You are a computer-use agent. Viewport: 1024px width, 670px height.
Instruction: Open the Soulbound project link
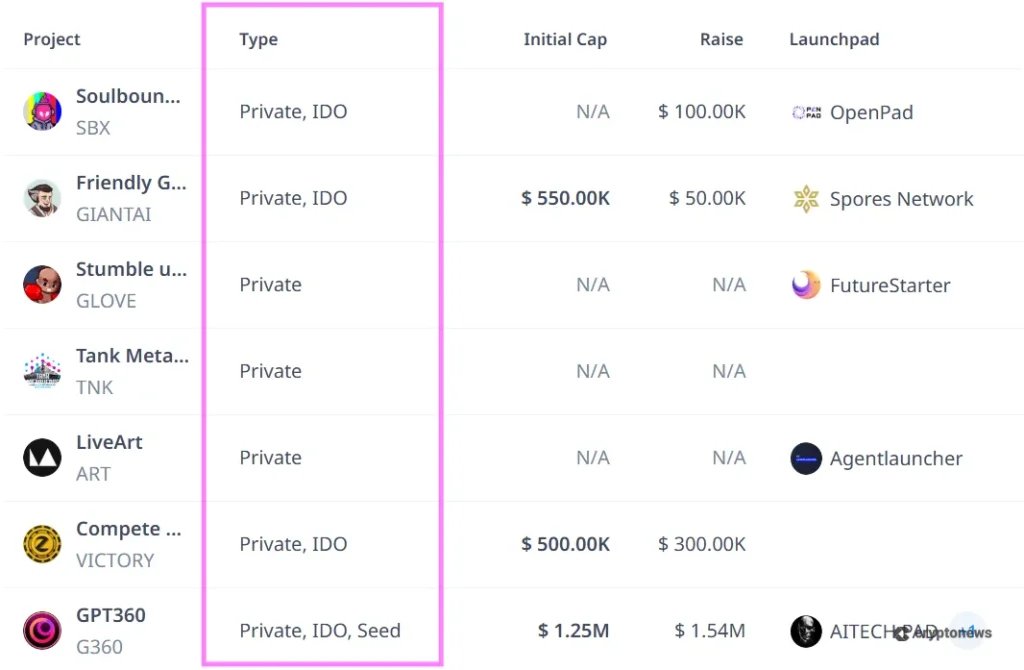tap(128, 96)
